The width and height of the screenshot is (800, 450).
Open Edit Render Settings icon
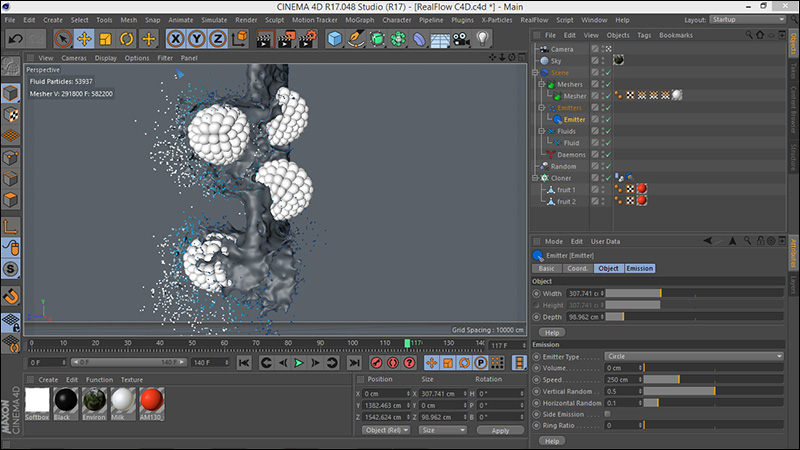(308, 39)
